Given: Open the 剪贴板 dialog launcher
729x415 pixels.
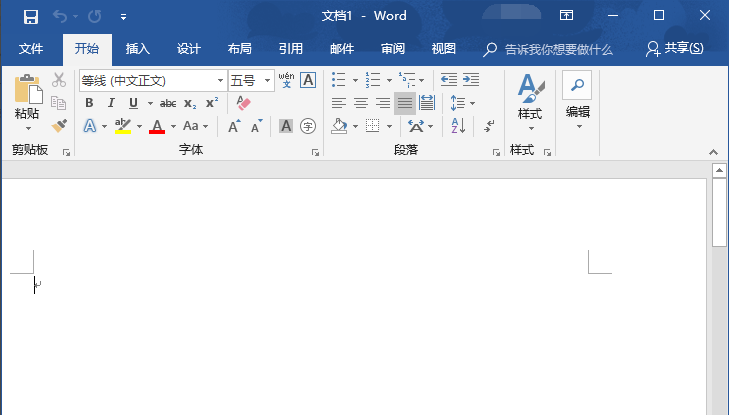Looking at the screenshot, I should (x=66, y=152).
